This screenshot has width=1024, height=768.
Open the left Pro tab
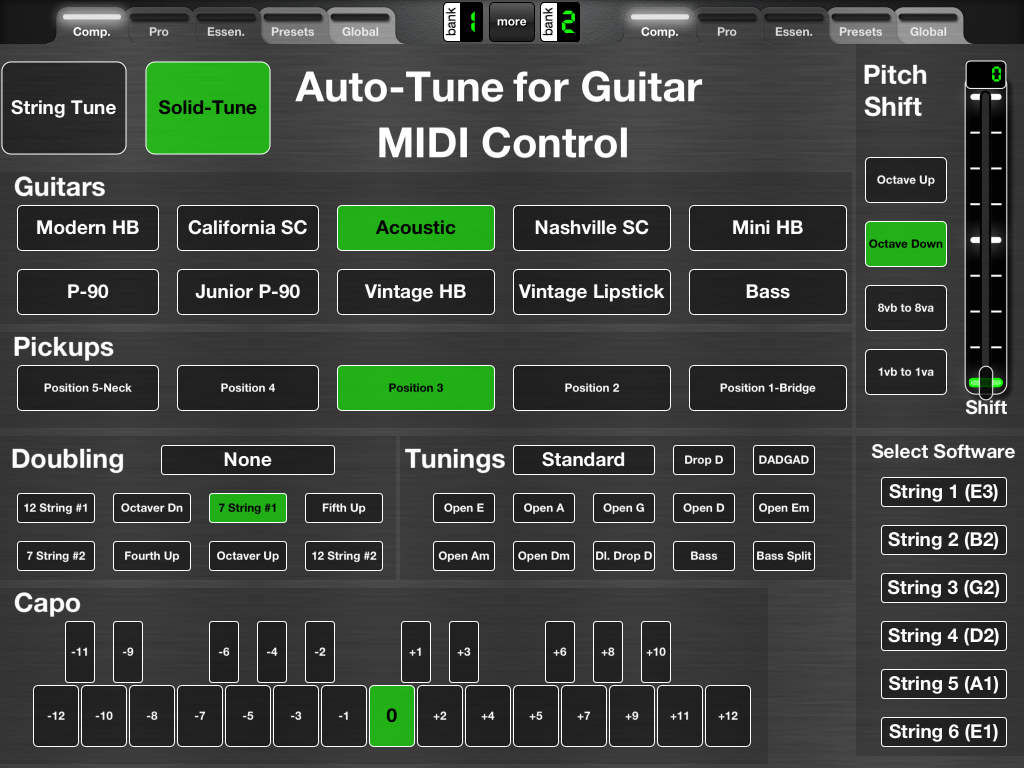(x=159, y=26)
